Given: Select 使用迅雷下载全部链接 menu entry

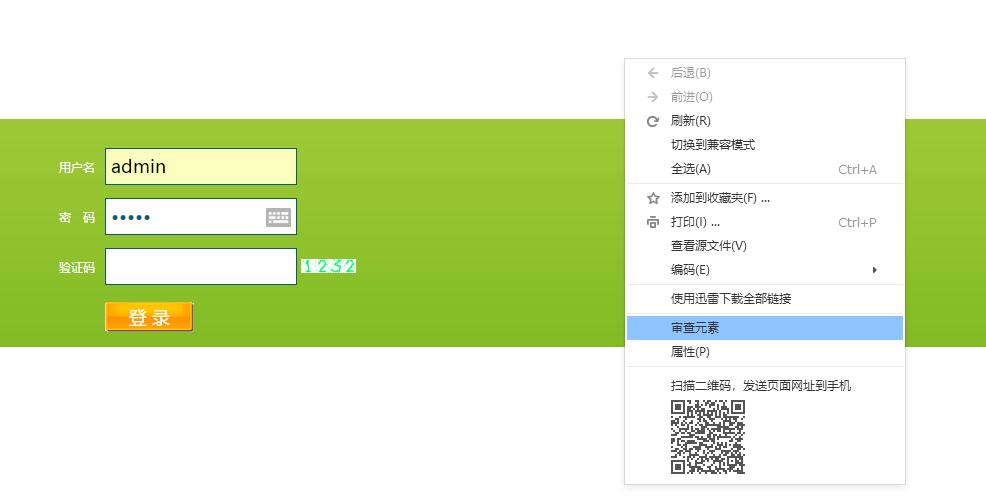Looking at the screenshot, I should [x=730, y=299].
